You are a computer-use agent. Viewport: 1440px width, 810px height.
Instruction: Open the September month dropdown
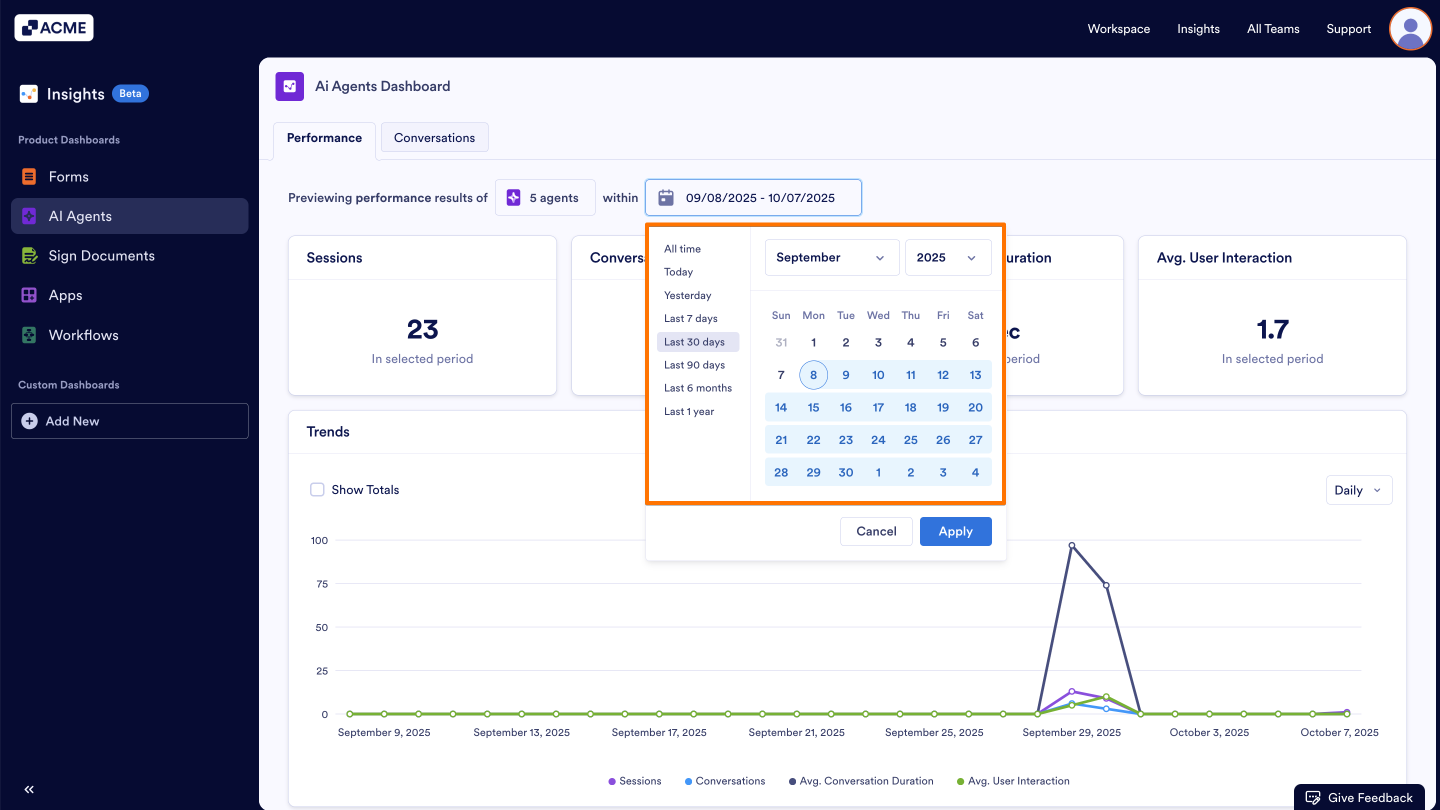pyautogui.click(x=831, y=257)
